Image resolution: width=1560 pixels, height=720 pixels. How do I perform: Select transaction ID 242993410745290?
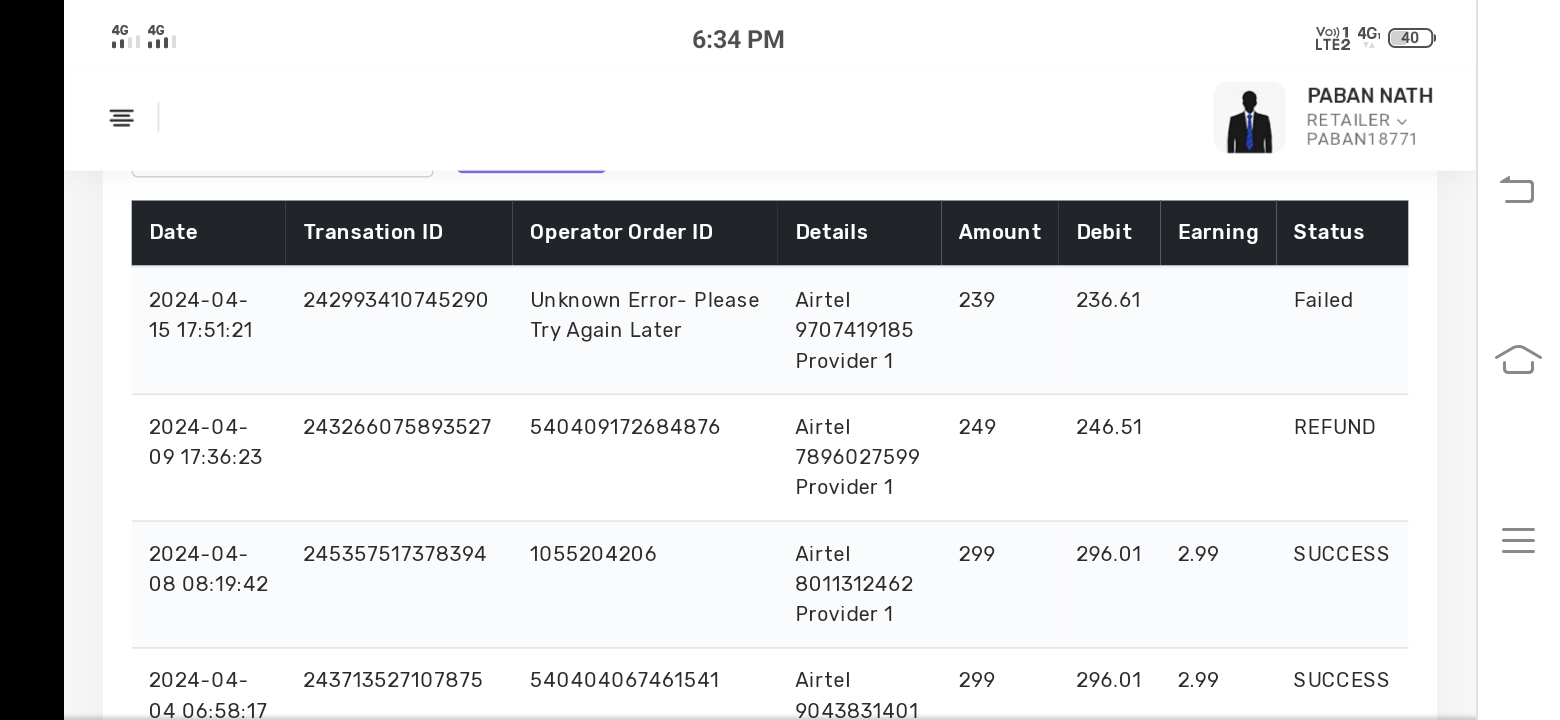pos(396,300)
